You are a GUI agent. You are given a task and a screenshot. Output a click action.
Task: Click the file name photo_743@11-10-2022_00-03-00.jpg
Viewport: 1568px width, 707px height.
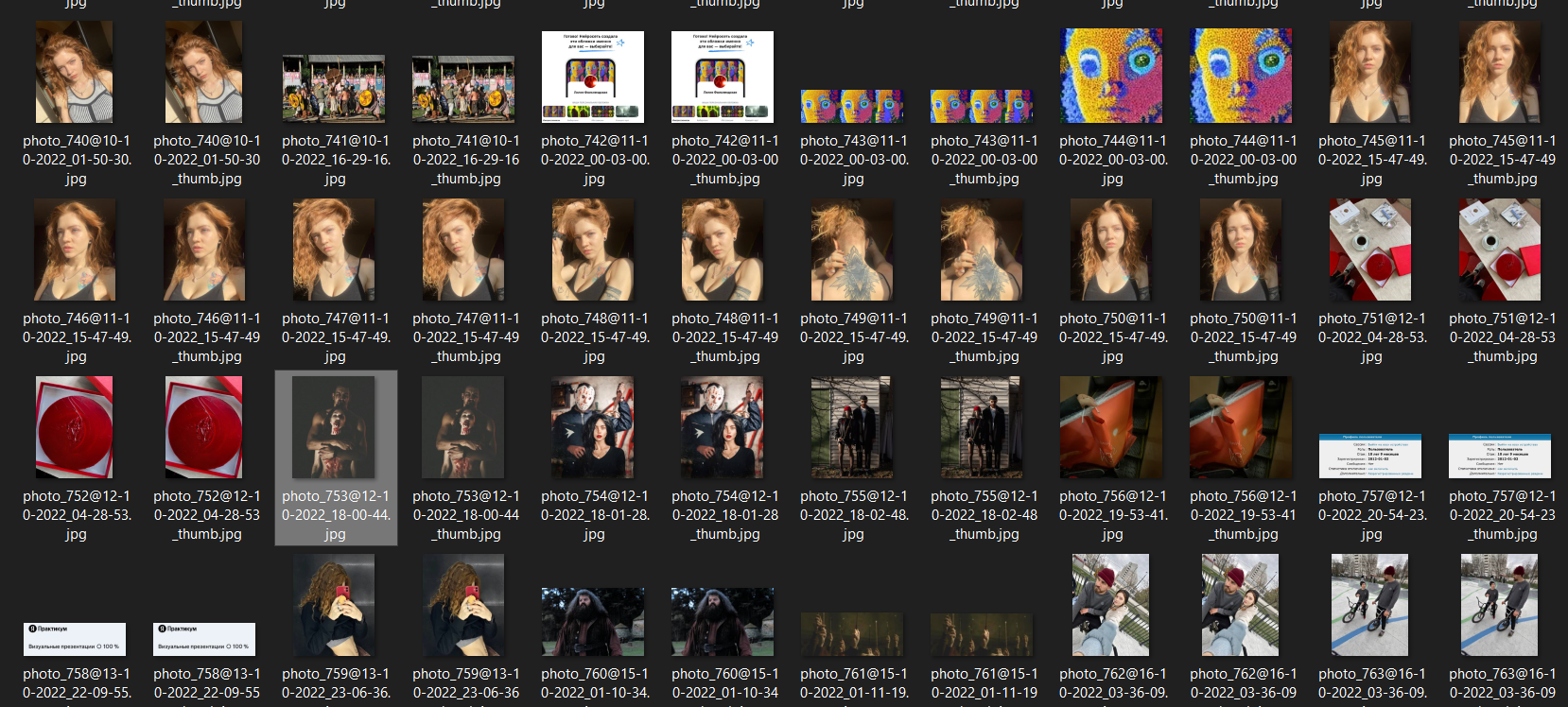854,160
